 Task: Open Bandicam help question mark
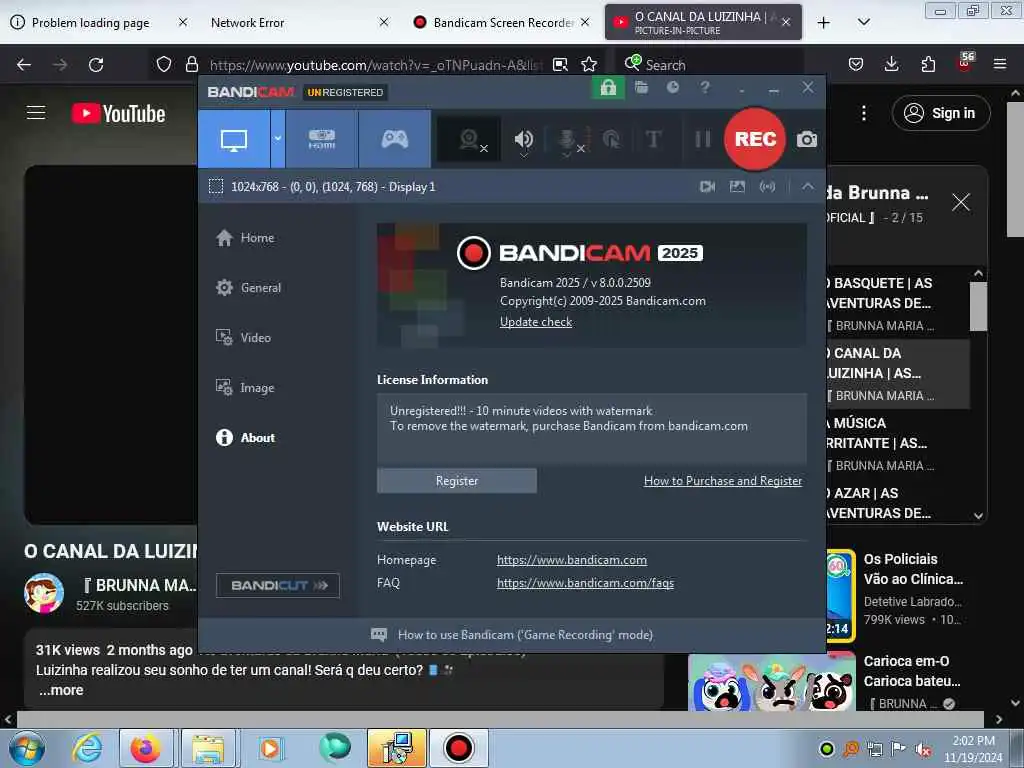705,87
